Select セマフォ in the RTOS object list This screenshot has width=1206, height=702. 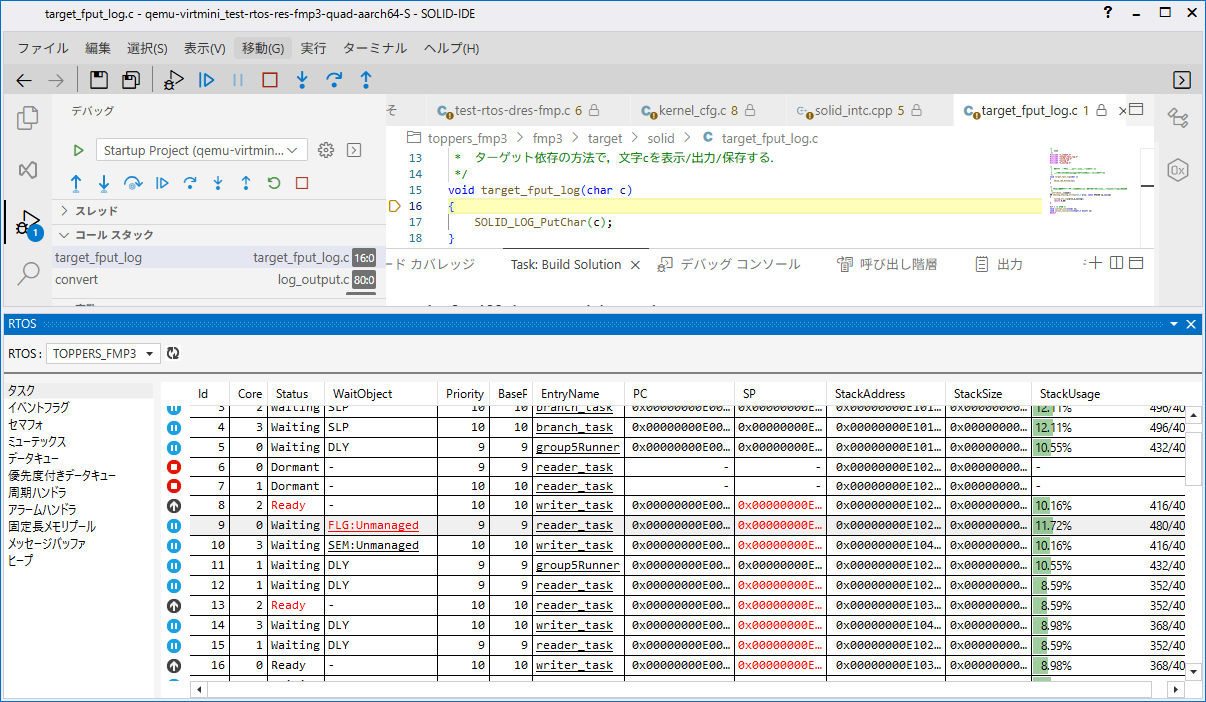point(26,425)
